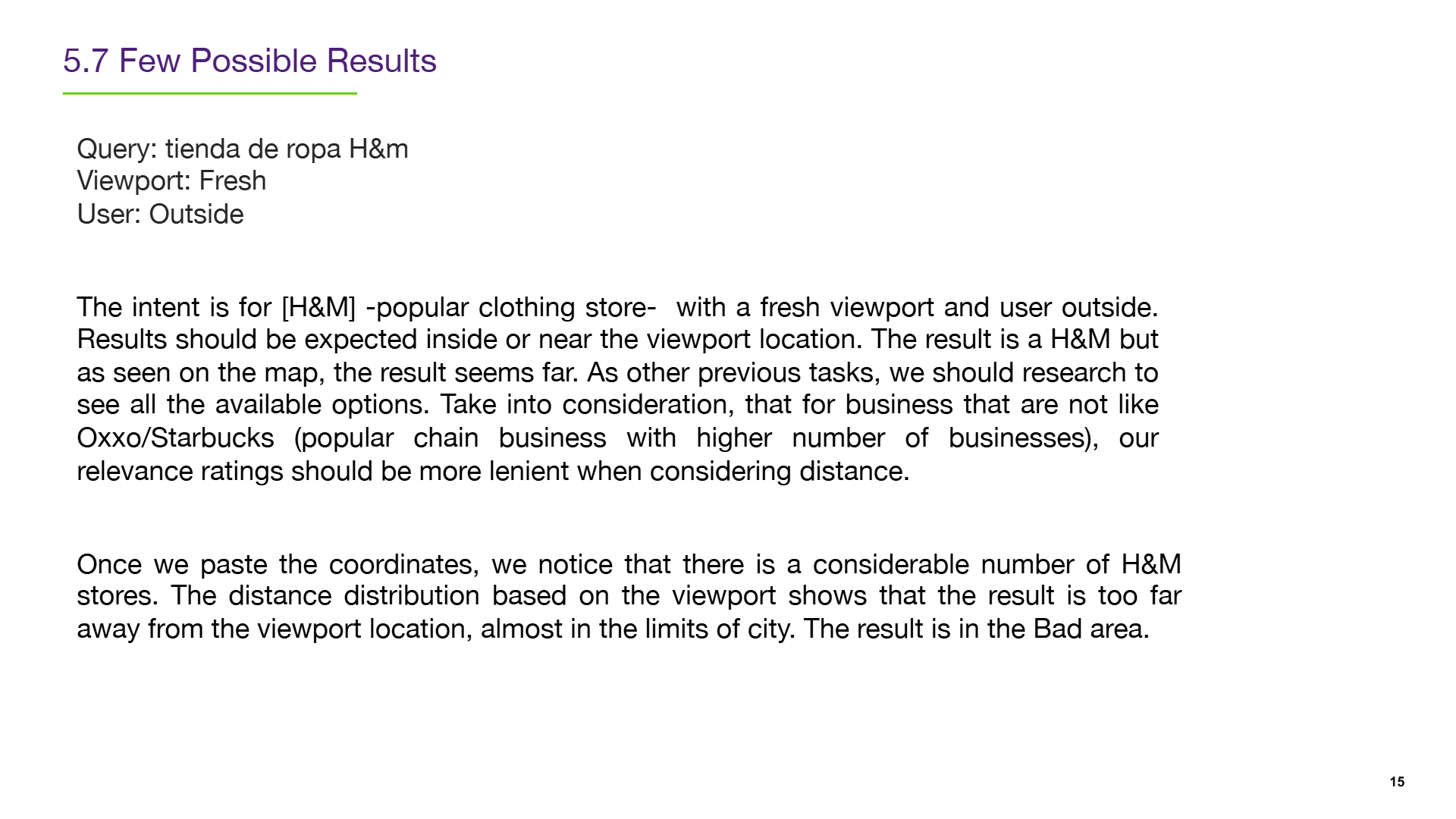Click the line starting 'see all the available options'
The height and width of the screenshot is (819, 1456).
tap(617, 405)
